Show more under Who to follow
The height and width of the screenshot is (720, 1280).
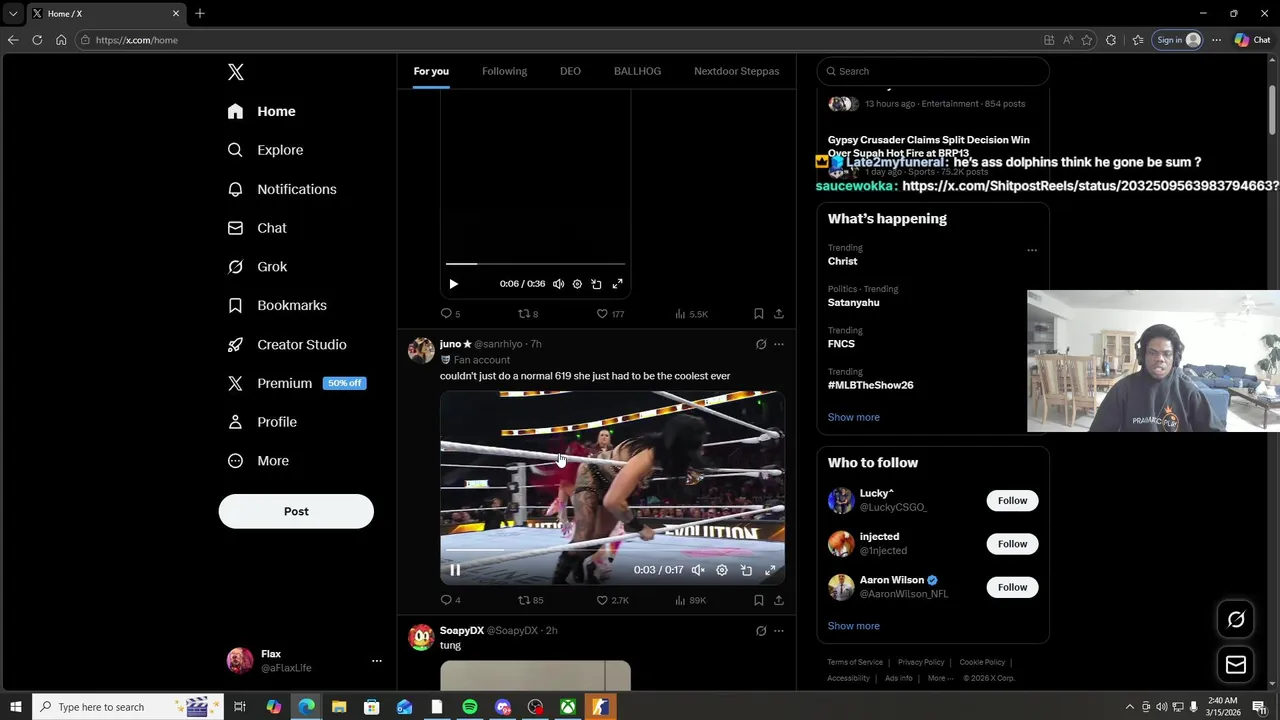pos(853,626)
